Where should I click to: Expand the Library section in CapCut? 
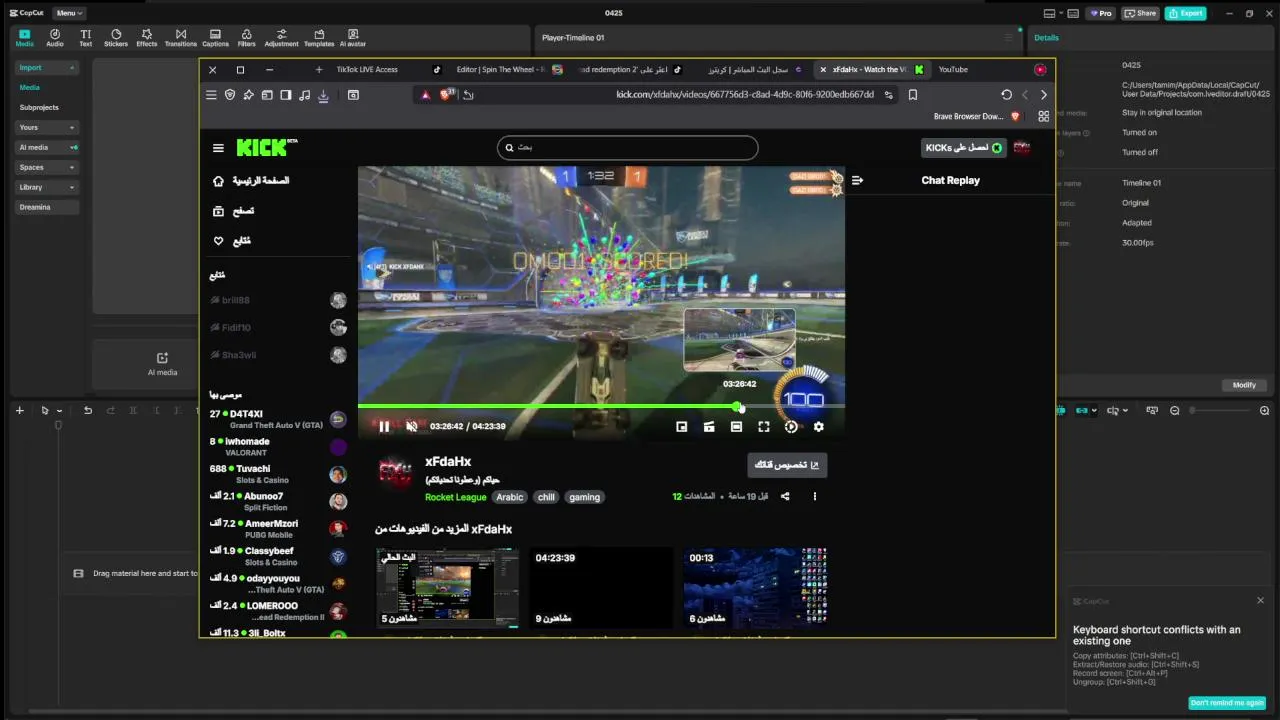coord(46,187)
